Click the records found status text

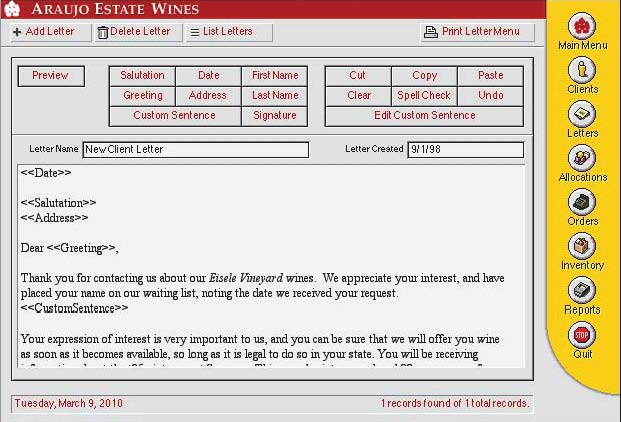click(x=455, y=403)
